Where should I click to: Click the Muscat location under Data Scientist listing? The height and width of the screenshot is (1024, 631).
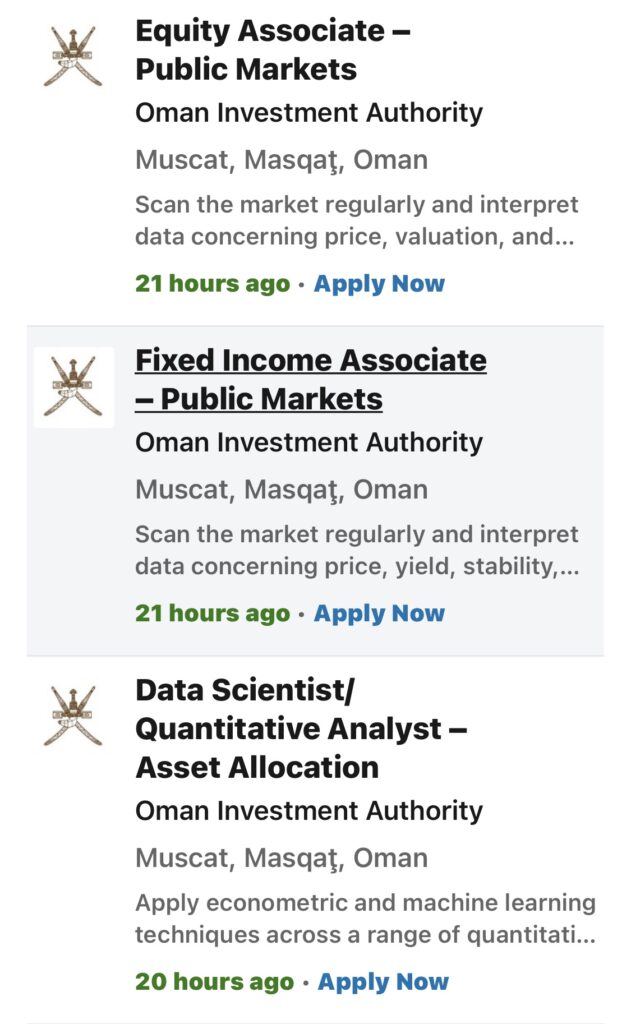coord(281,858)
